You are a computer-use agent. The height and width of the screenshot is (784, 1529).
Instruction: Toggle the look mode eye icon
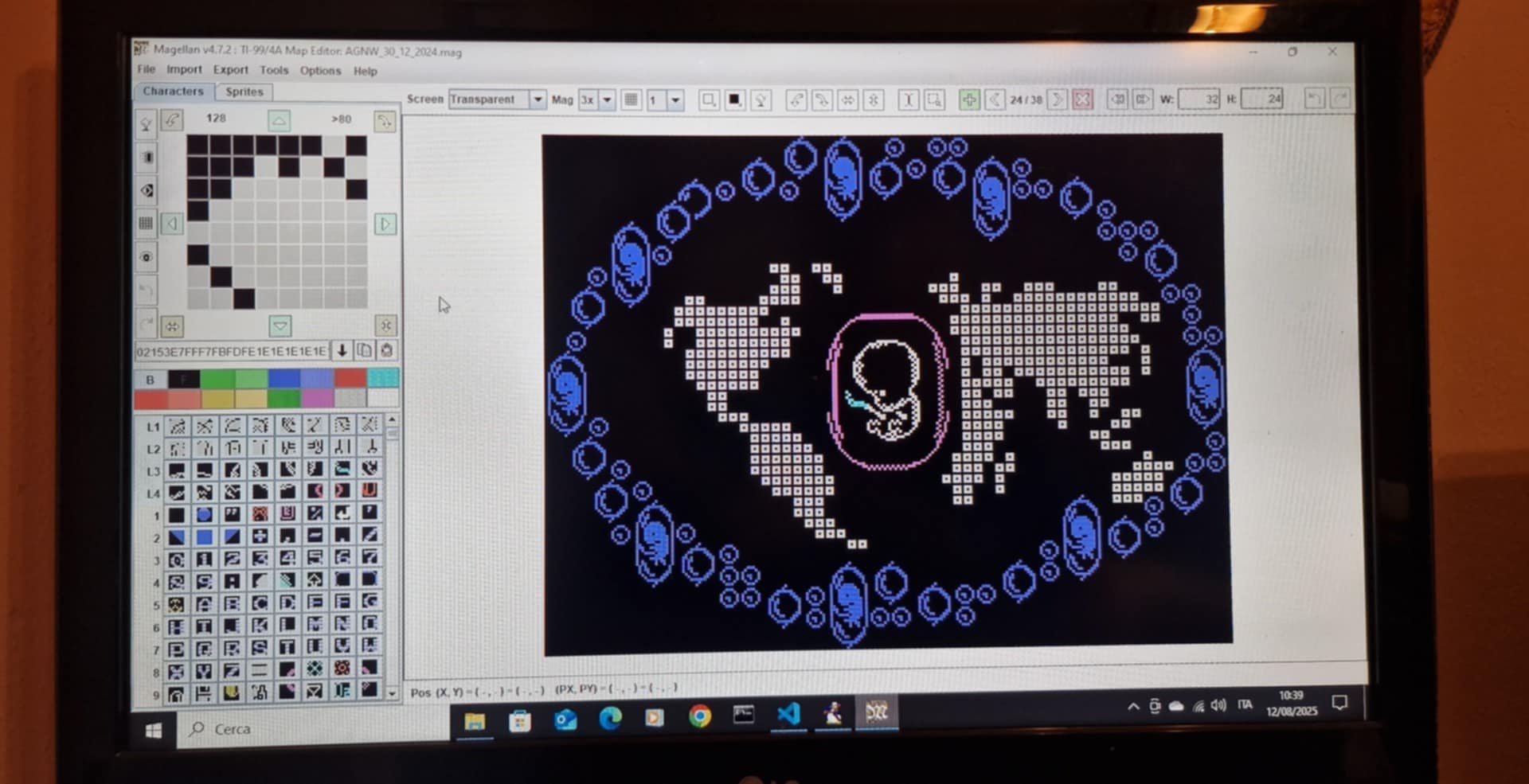tap(147, 257)
